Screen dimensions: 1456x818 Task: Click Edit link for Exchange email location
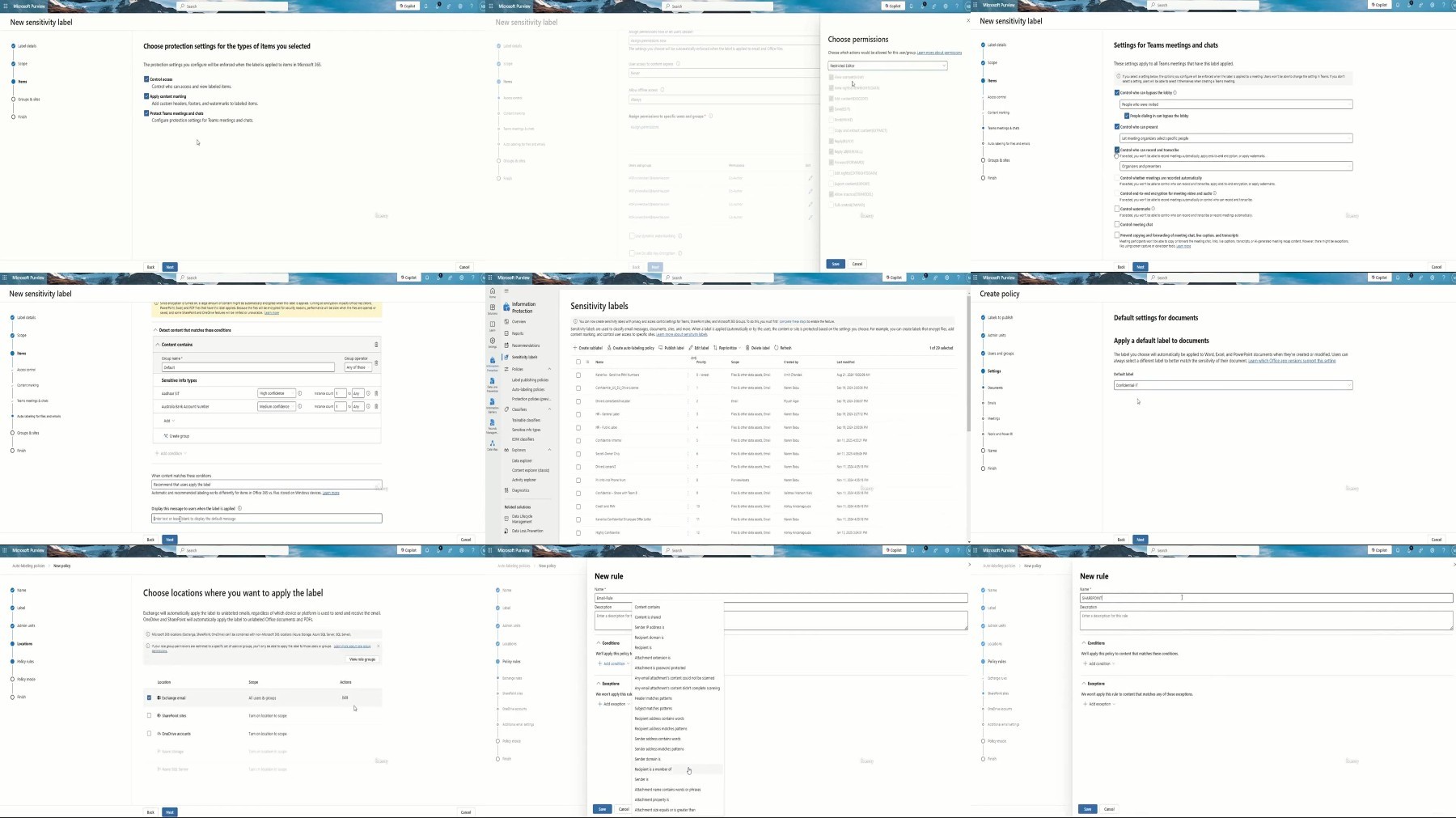(x=345, y=697)
